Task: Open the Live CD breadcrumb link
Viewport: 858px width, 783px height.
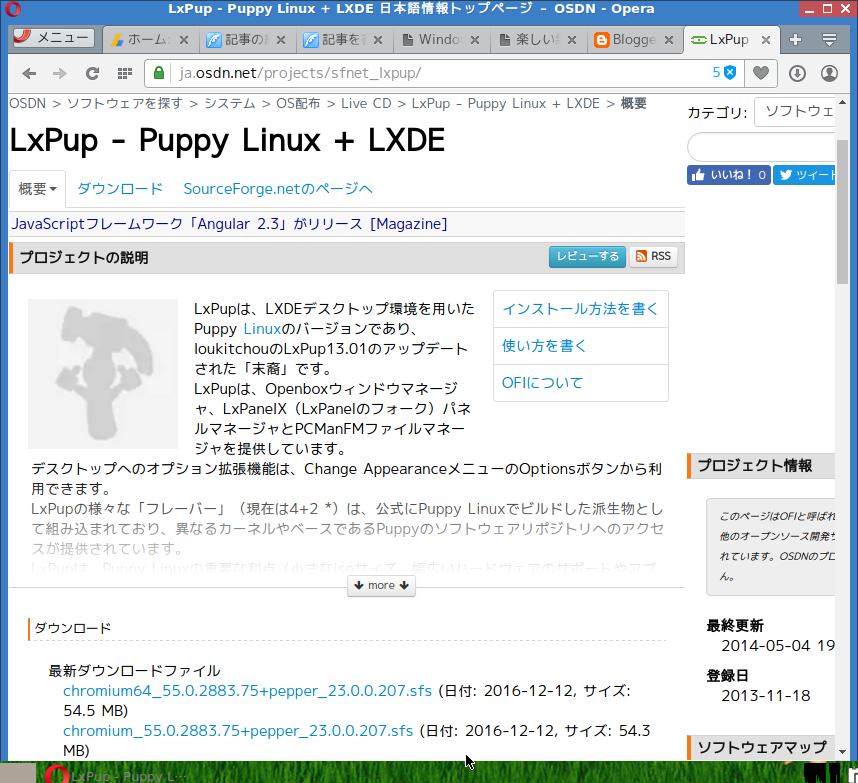Action: click(x=366, y=103)
